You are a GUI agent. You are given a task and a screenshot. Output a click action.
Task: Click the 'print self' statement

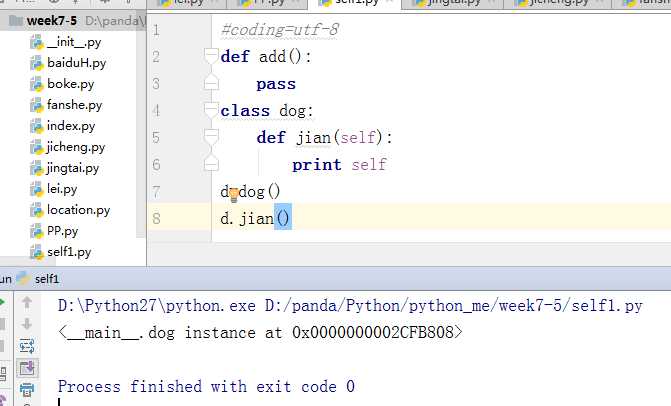[339, 165]
